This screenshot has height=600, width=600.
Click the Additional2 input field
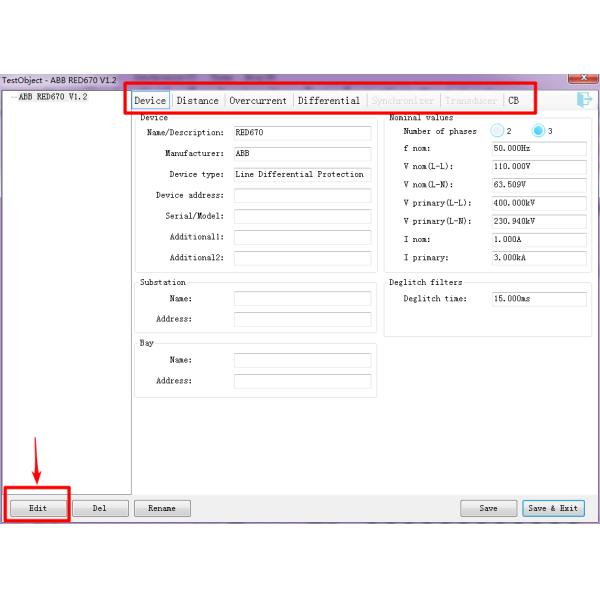(x=302, y=258)
